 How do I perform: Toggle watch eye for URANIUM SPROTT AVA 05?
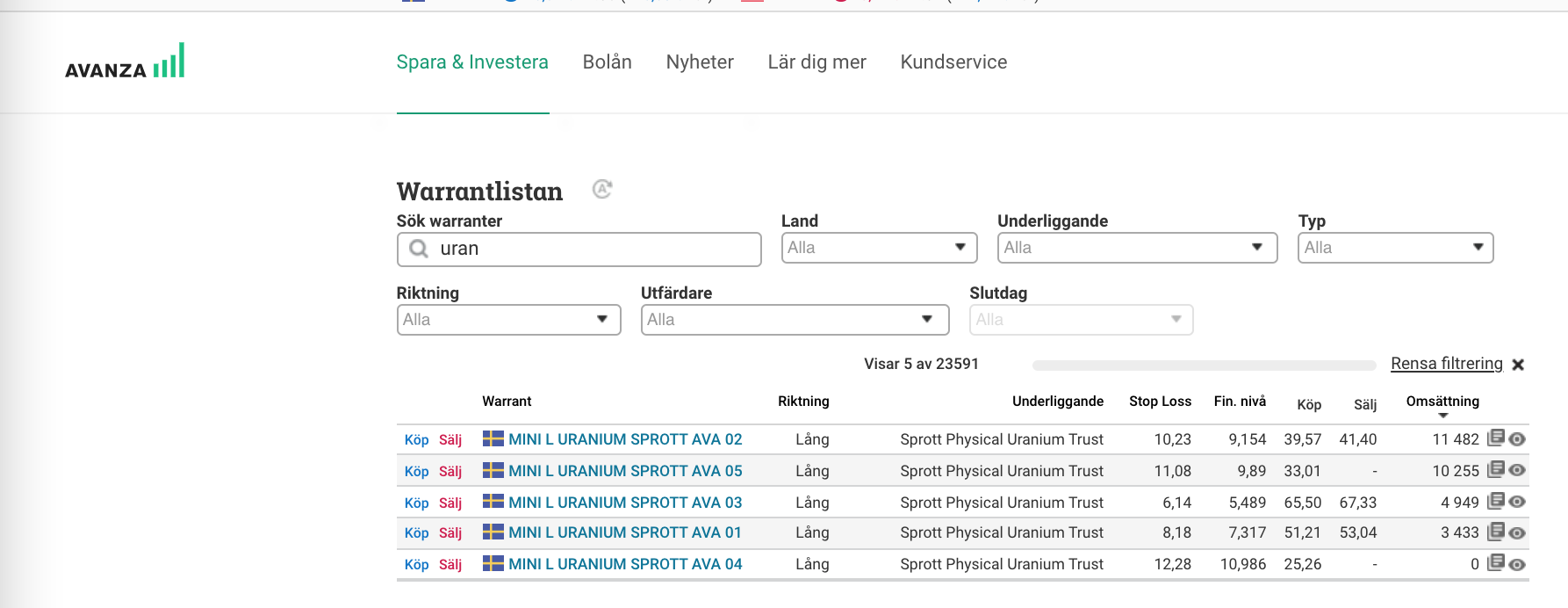tap(1517, 471)
